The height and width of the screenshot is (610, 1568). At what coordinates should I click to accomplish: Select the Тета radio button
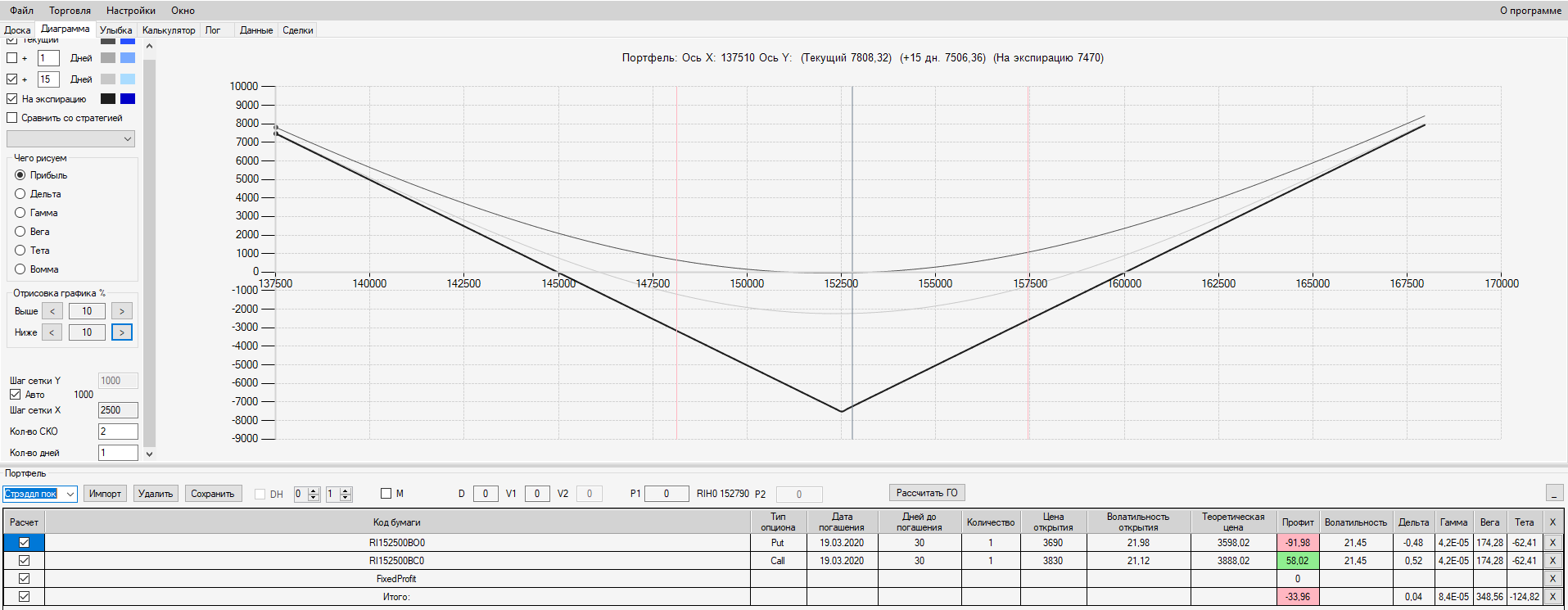(20, 251)
